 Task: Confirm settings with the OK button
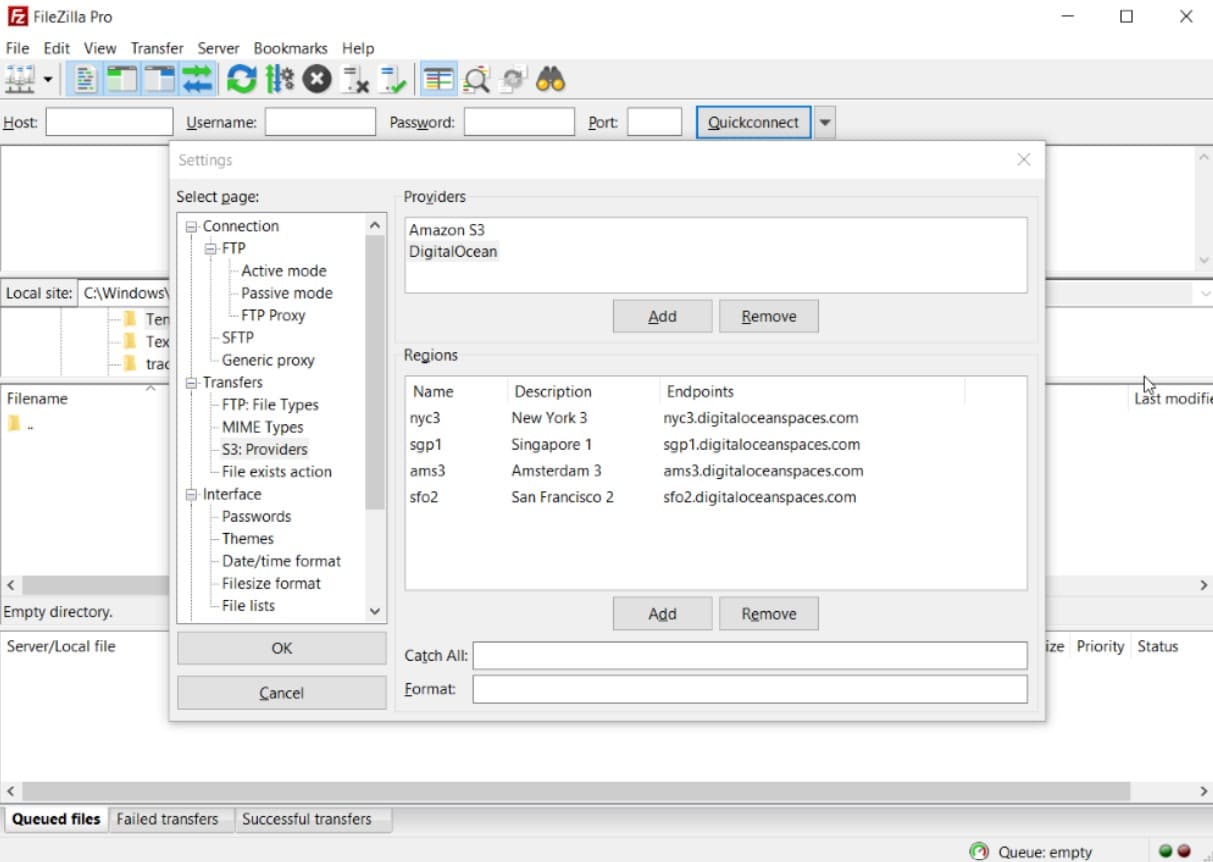[x=282, y=648]
